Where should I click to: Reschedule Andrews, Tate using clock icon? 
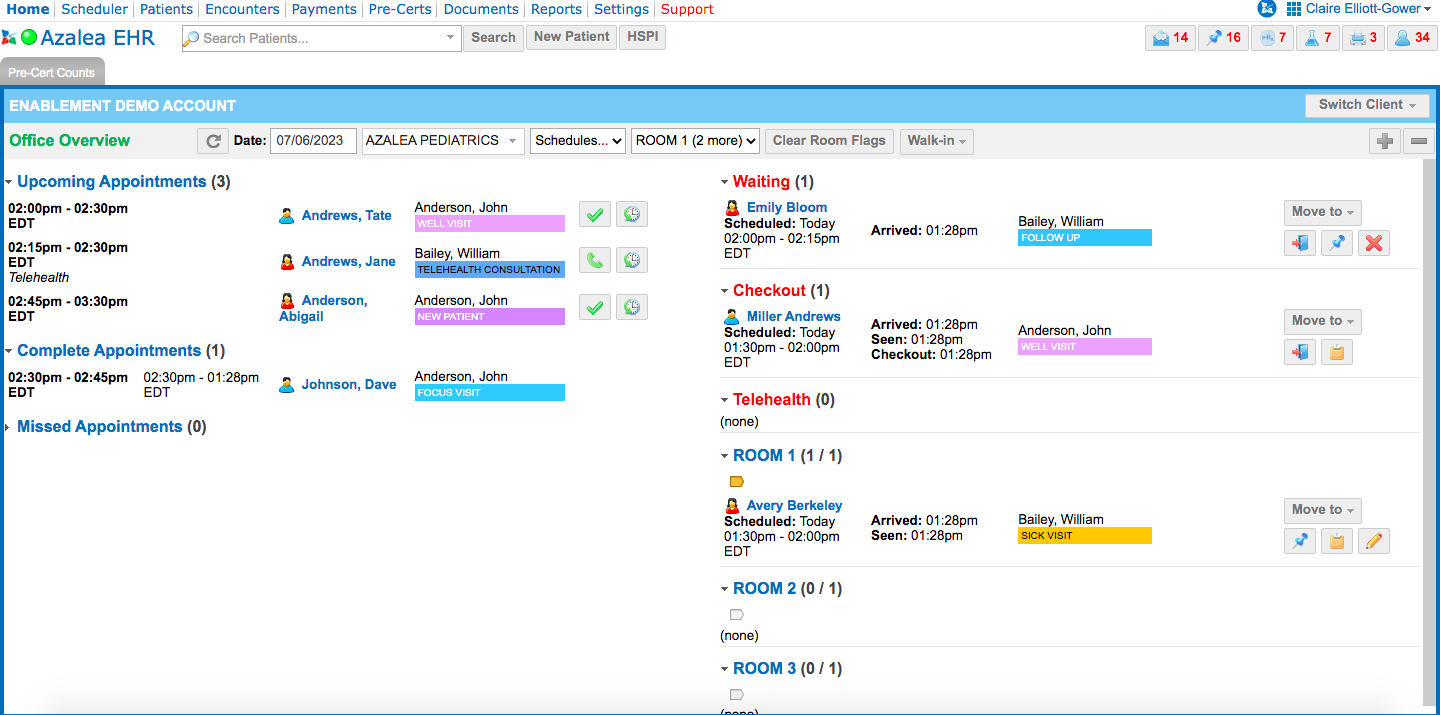[632, 214]
